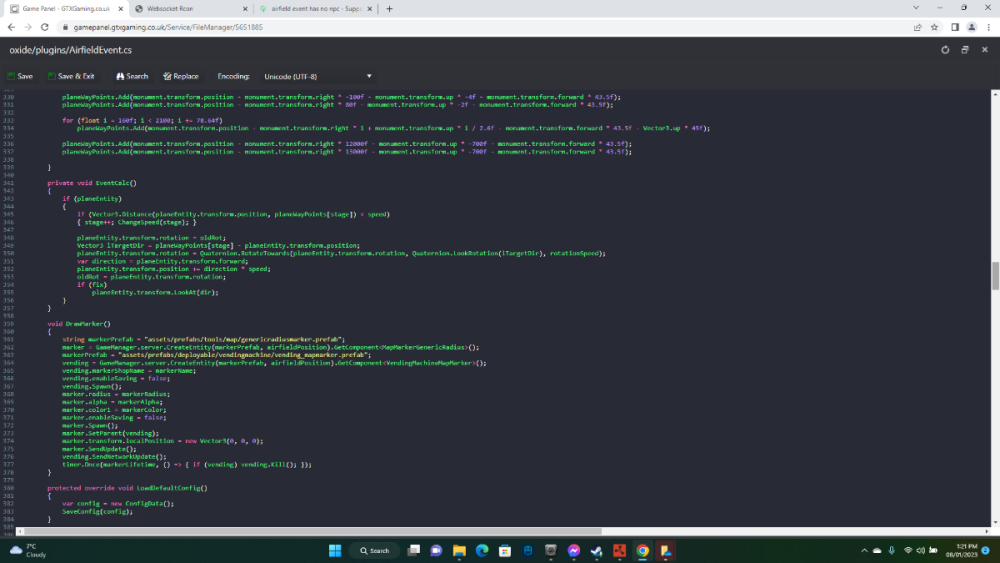
Task: Click the Save & Exit button
Action: point(71,76)
